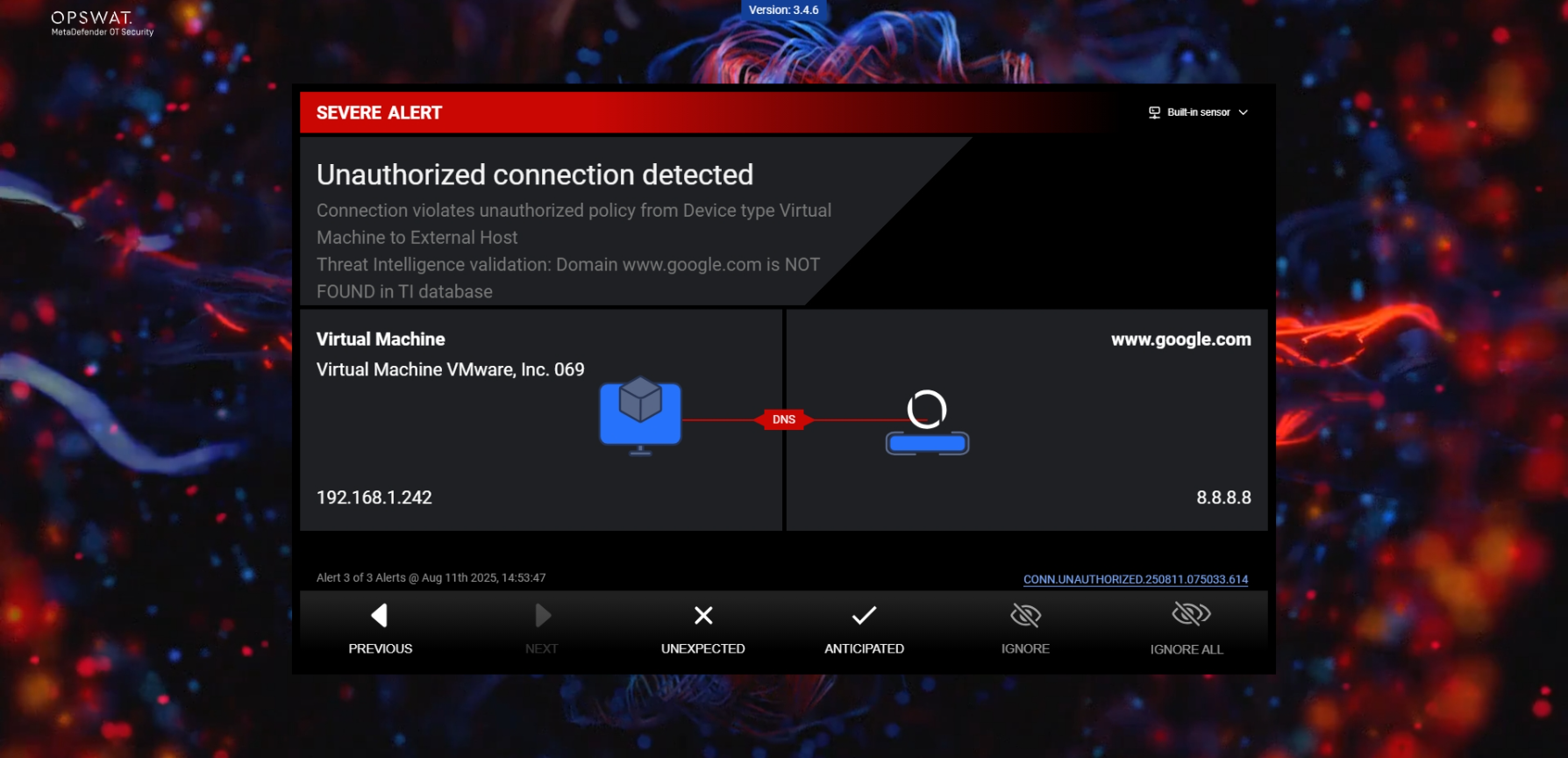Click the Unauthorized connection detected heading
This screenshot has width=1568, height=758.
tap(534, 175)
